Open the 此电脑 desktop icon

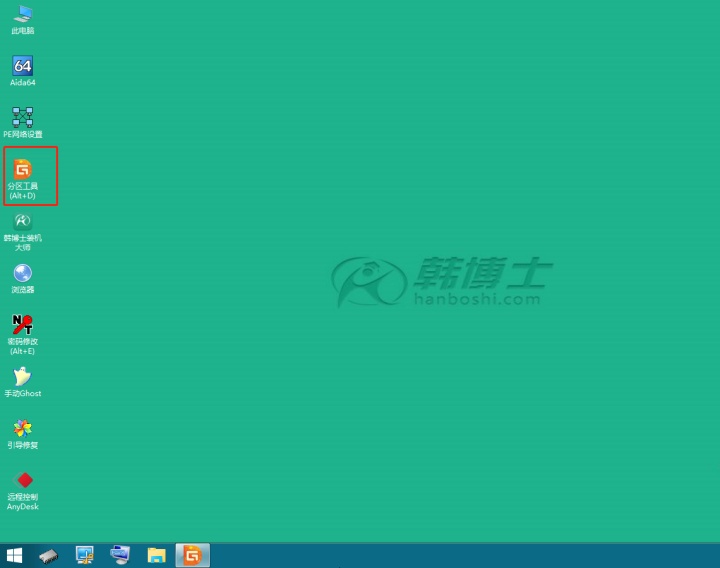tap(22, 21)
